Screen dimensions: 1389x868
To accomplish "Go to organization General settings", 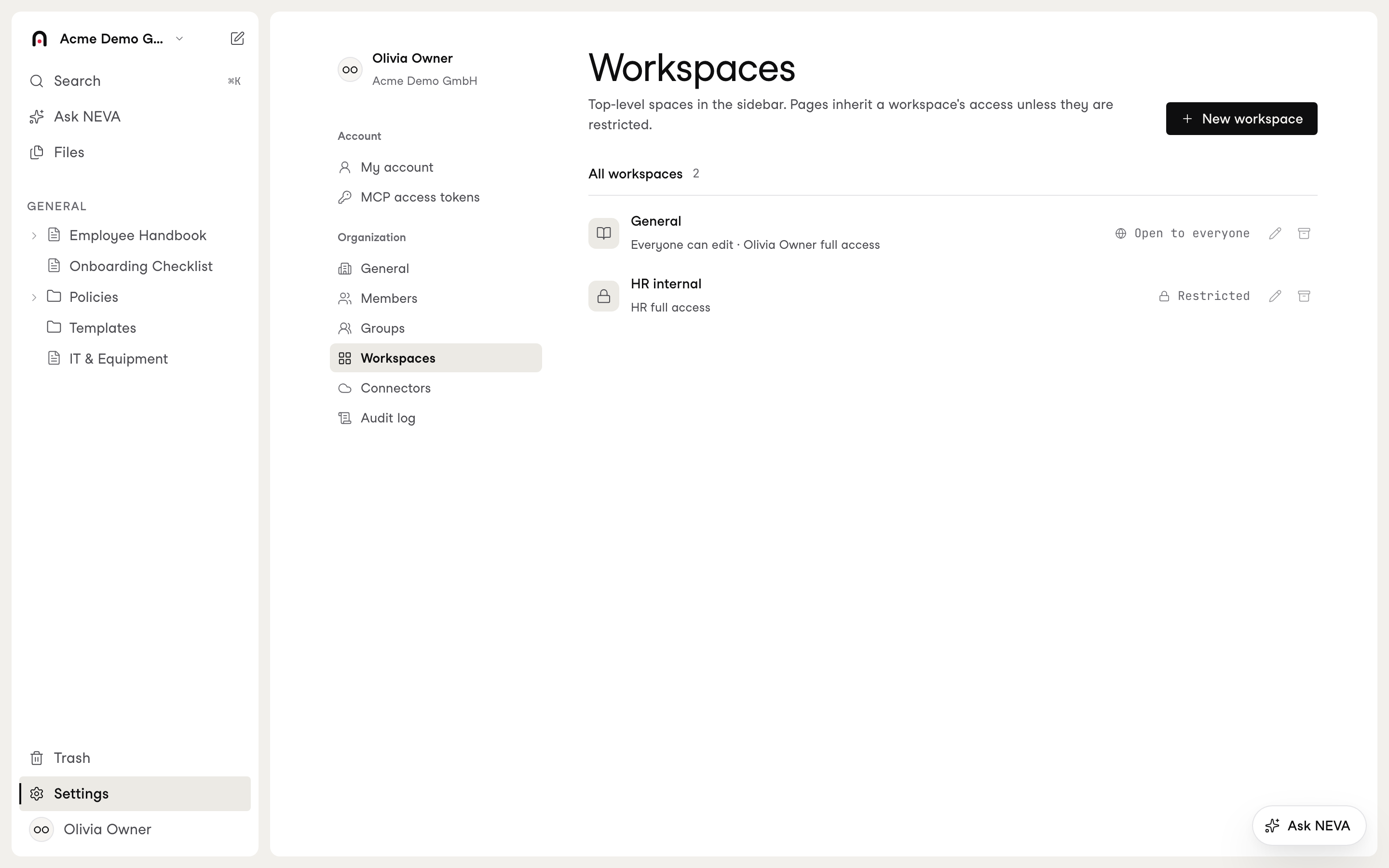I will 436,268.
